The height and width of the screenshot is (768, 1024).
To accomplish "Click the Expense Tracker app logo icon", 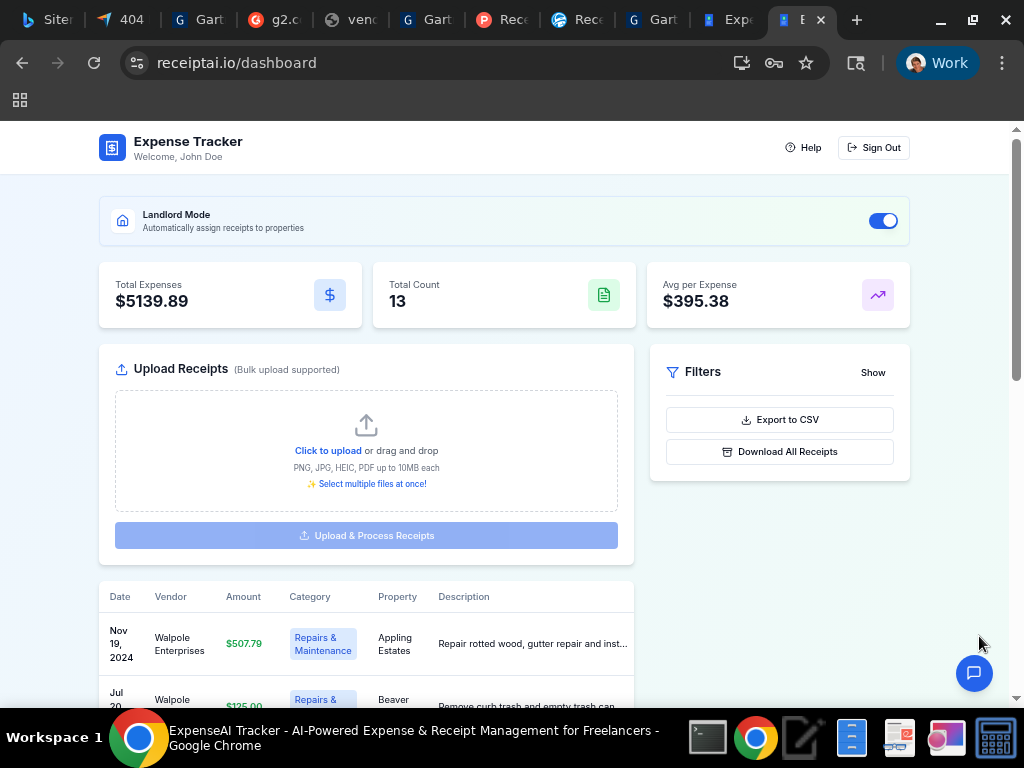I will click(111, 147).
